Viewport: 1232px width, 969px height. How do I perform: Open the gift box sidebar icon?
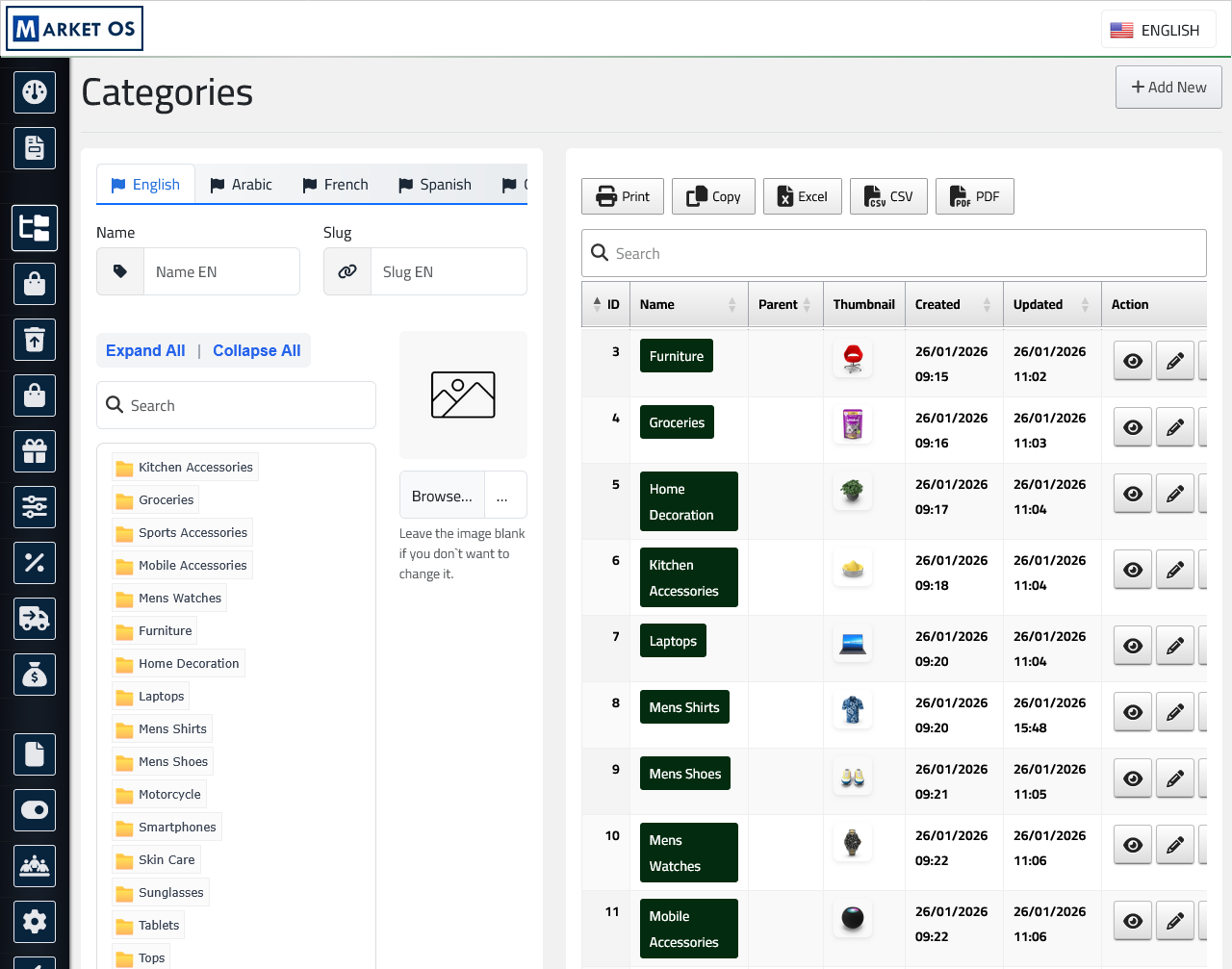pos(35,451)
